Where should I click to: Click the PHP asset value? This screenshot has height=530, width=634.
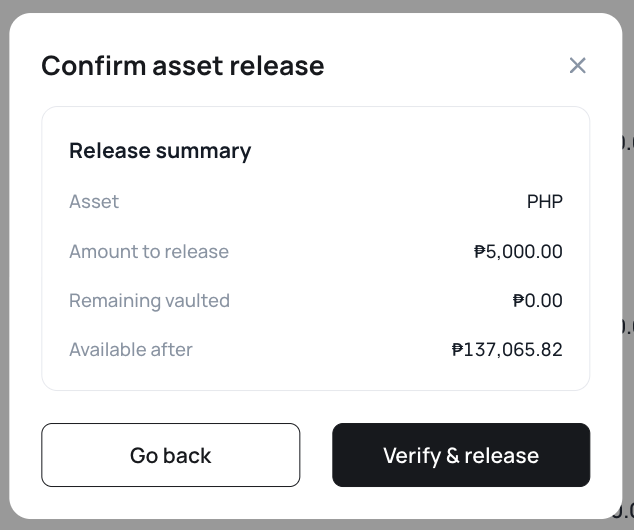coord(545,201)
